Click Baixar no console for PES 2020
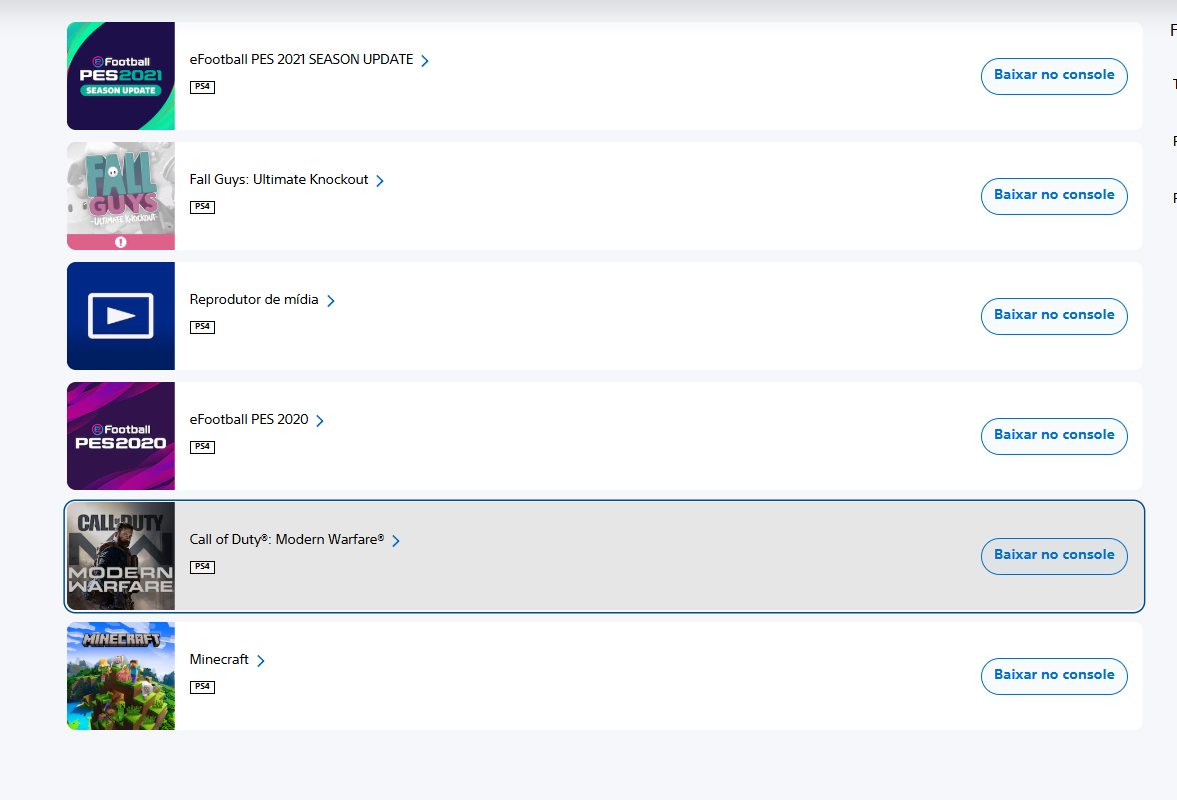 [x=1054, y=436]
